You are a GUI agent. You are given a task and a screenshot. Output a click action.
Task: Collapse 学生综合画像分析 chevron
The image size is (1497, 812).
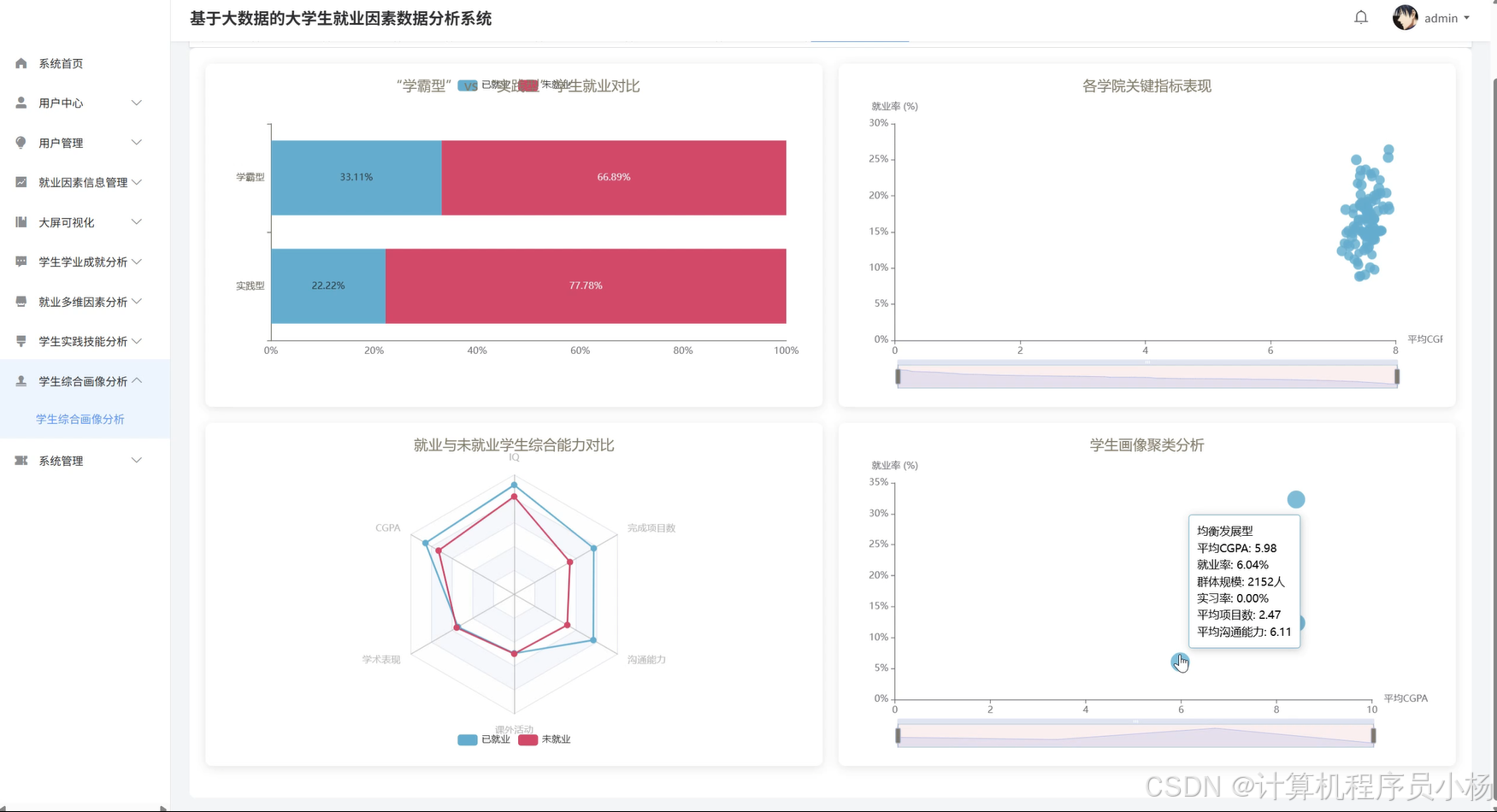tap(137, 381)
